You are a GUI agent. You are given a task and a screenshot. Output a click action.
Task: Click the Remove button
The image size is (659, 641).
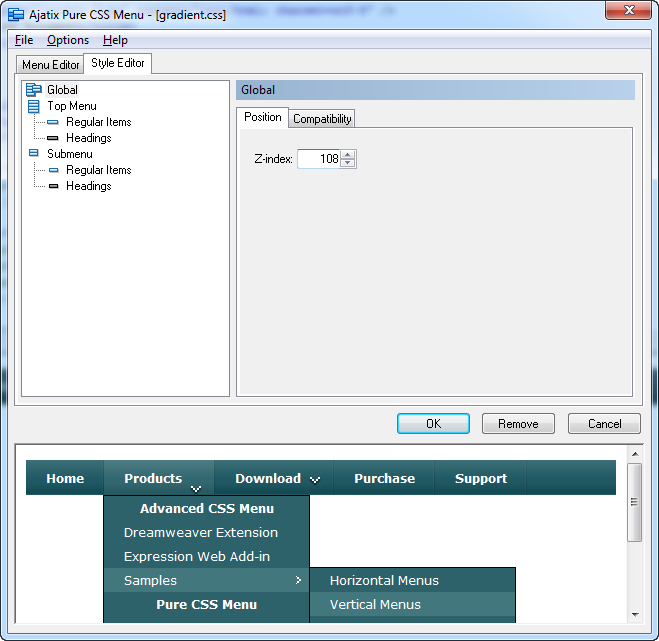click(518, 423)
